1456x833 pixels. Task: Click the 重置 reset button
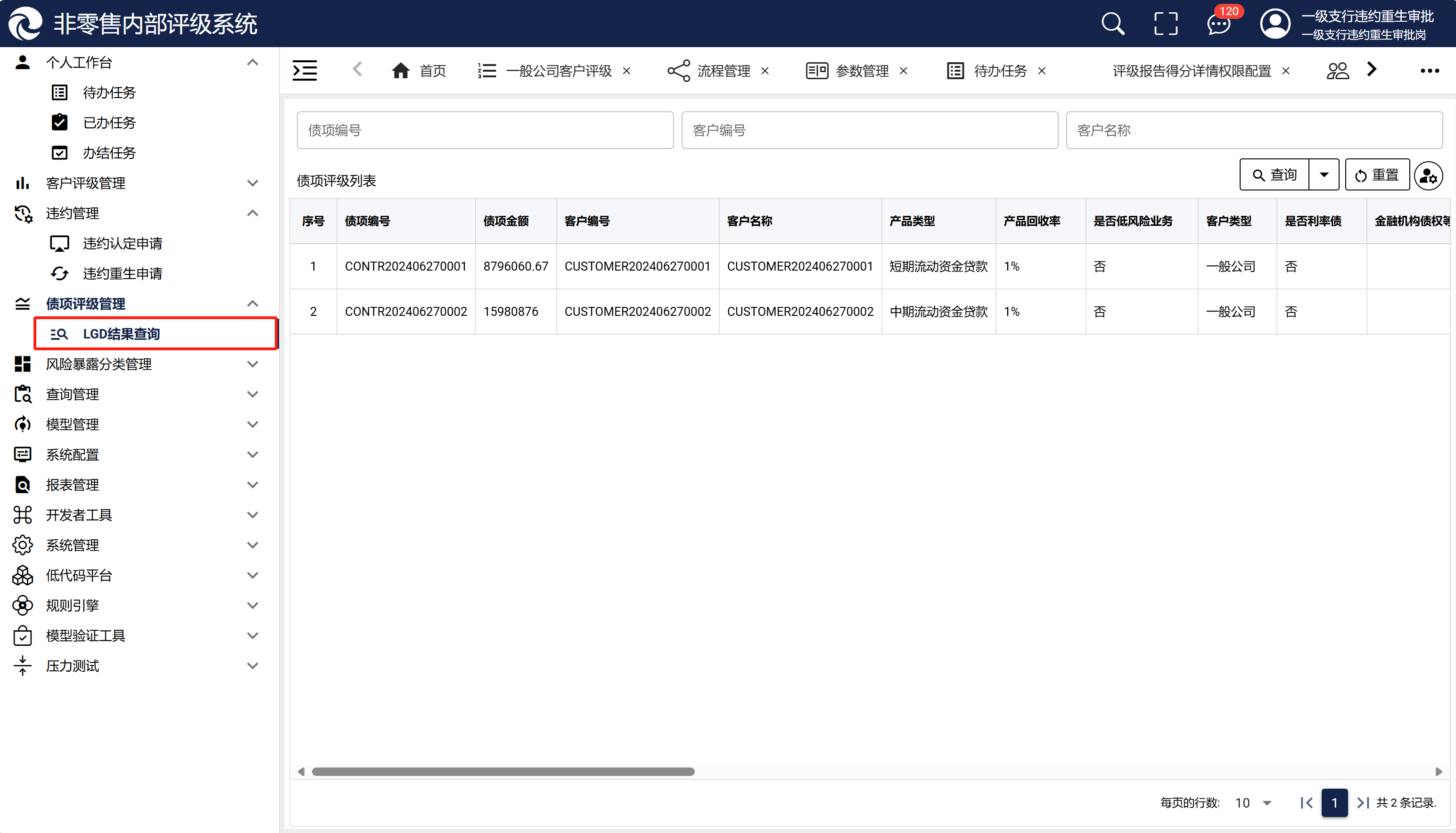coord(1376,175)
